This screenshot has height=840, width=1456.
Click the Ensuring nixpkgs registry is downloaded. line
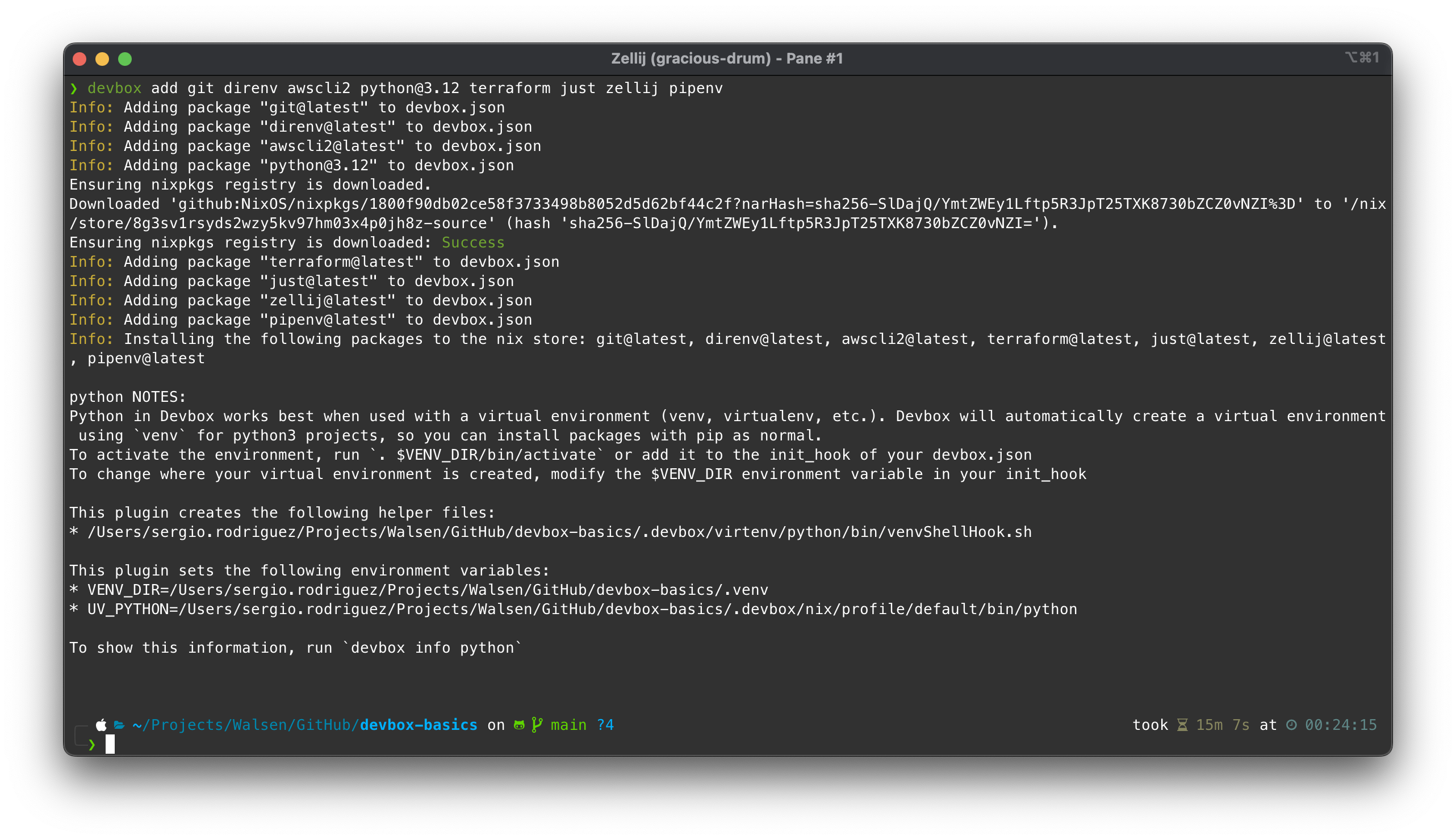250,185
